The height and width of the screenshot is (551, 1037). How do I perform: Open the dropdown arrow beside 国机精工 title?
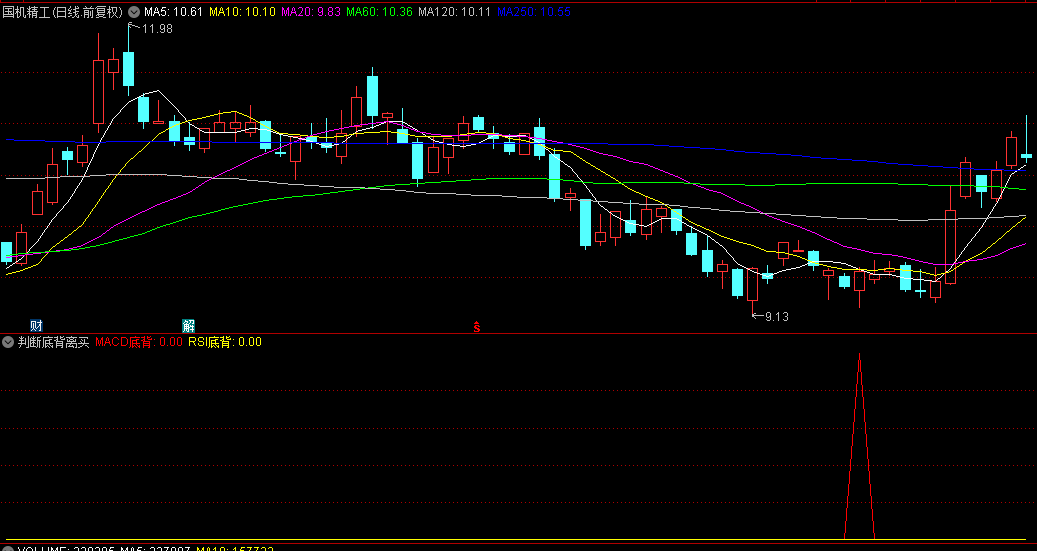pyautogui.click(x=134, y=11)
